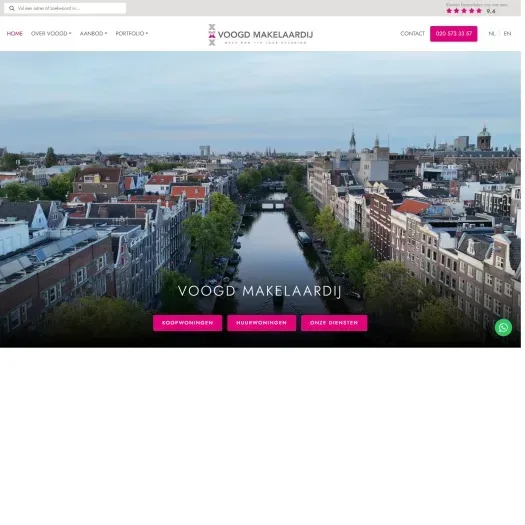
Task: Open WhatsApp chat bubble icon
Action: click(503, 327)
